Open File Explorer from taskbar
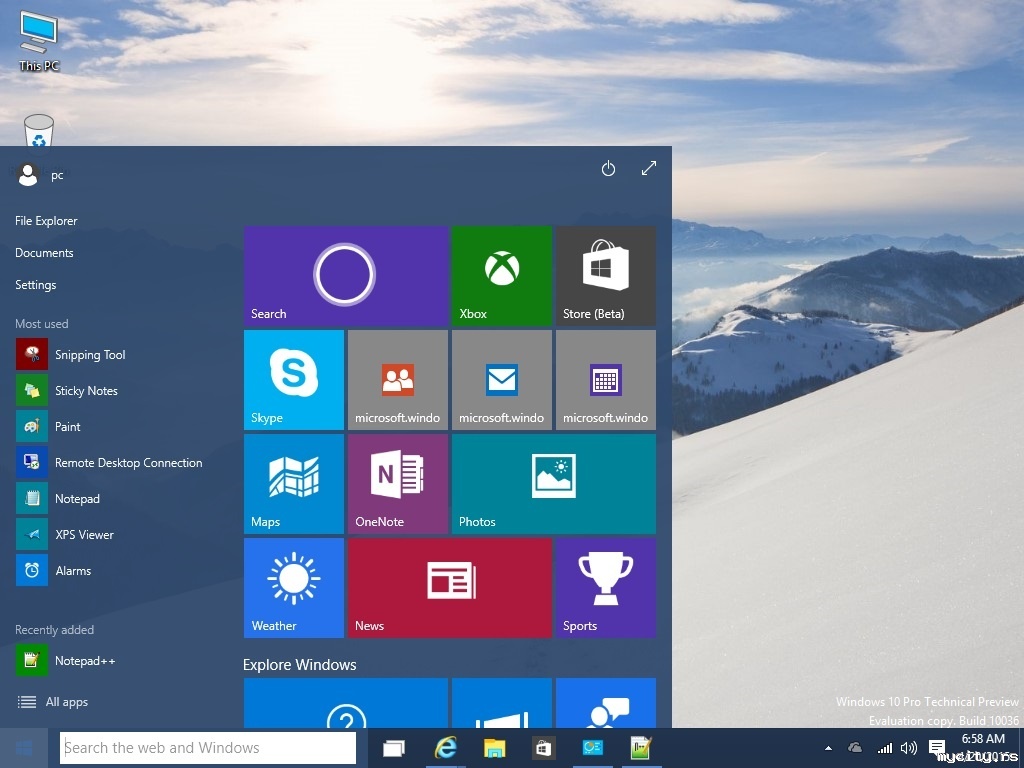 (494, 748)
